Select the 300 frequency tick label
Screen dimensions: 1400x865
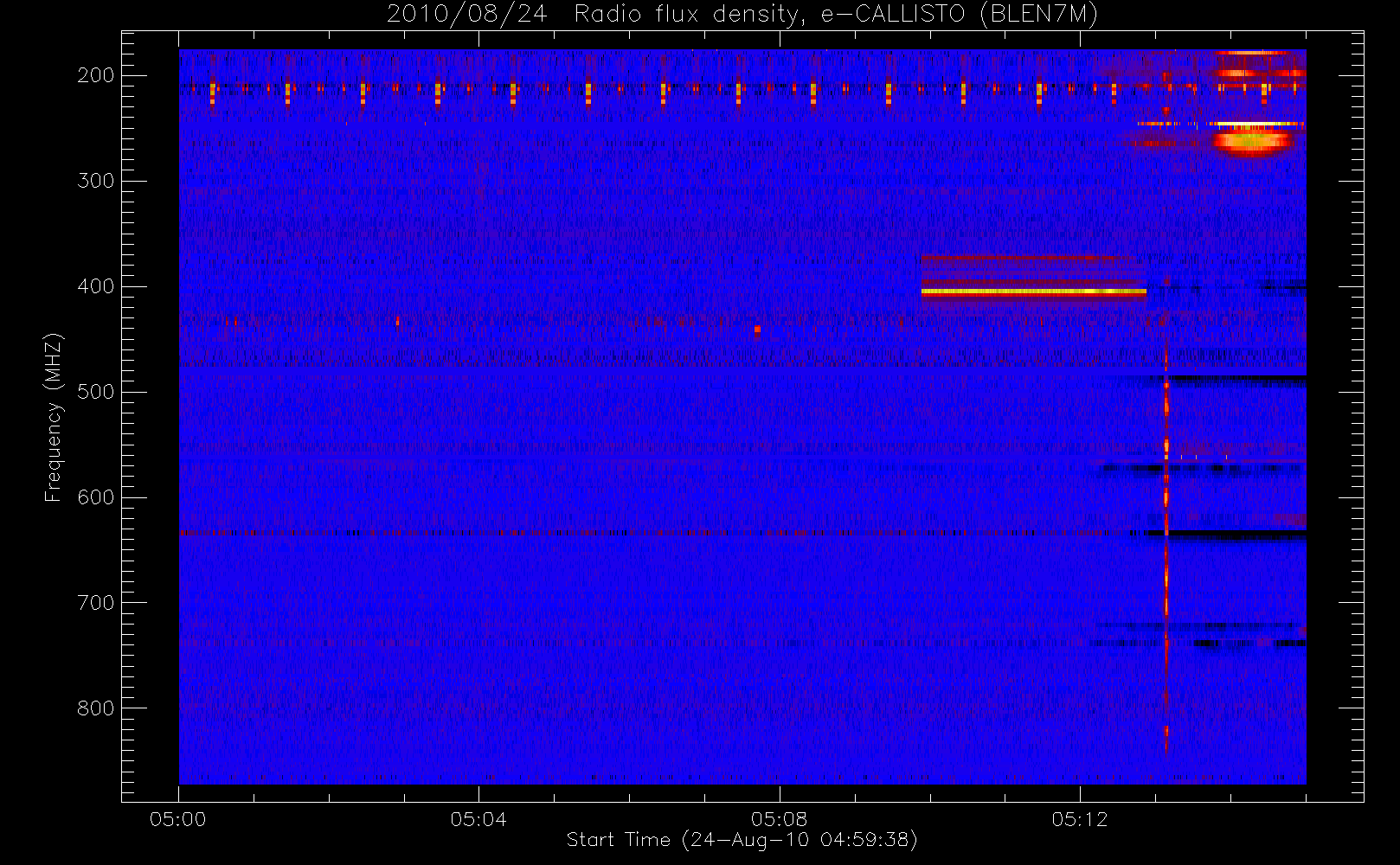tap(95, 181)
